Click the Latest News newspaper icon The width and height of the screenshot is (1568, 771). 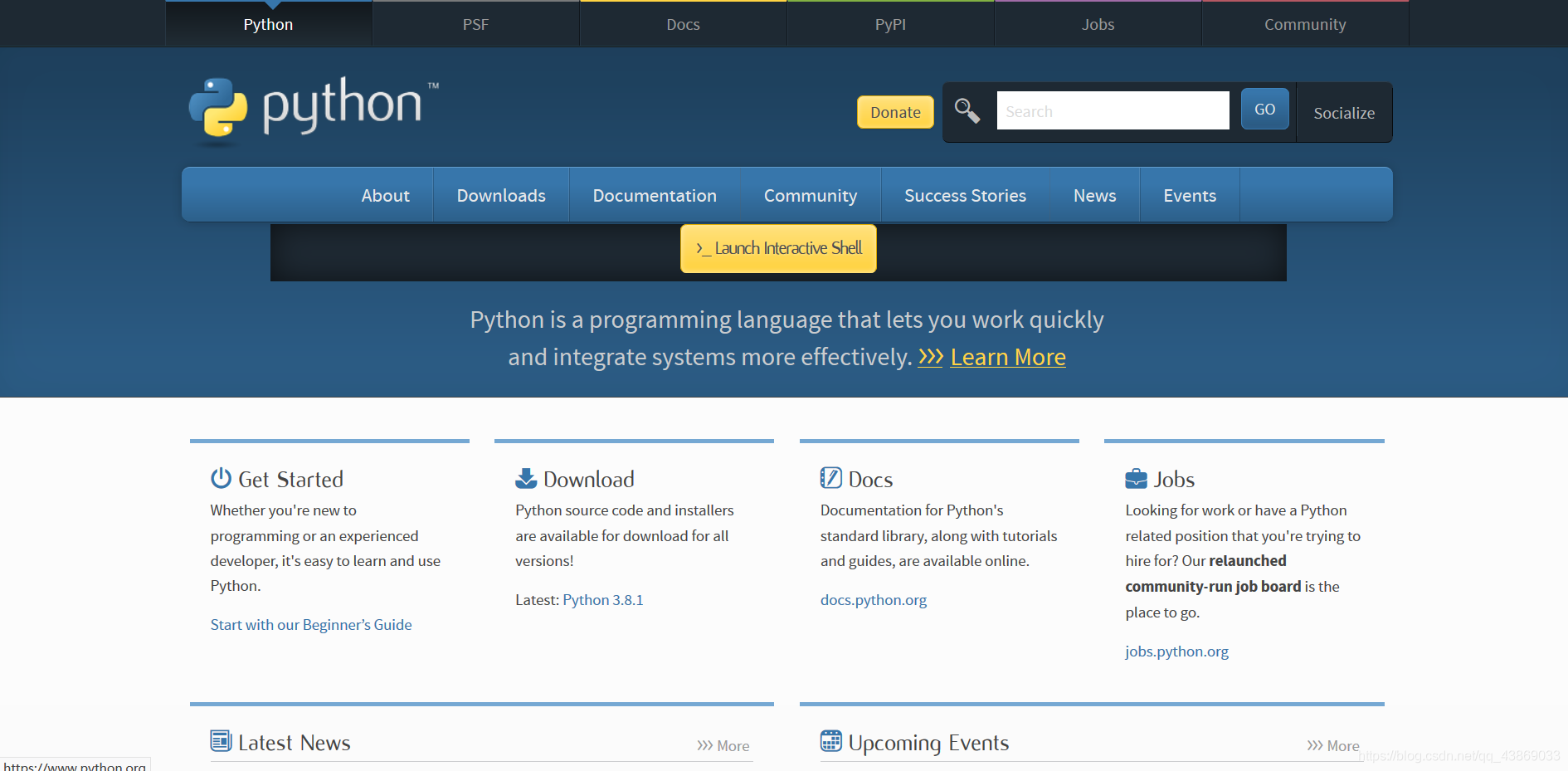click(x=221, y=740)
